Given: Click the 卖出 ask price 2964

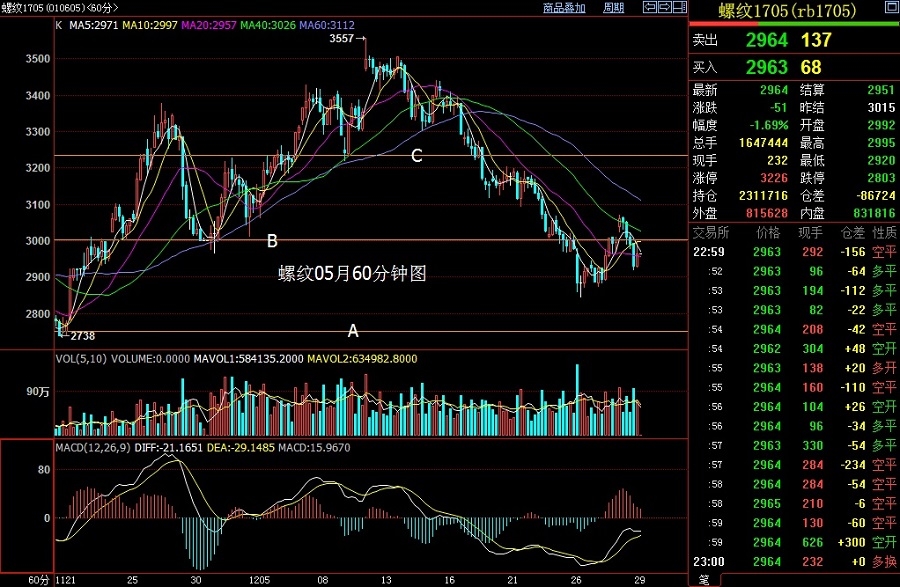Looking at the screenshot, I should click(x=767, y=40).
